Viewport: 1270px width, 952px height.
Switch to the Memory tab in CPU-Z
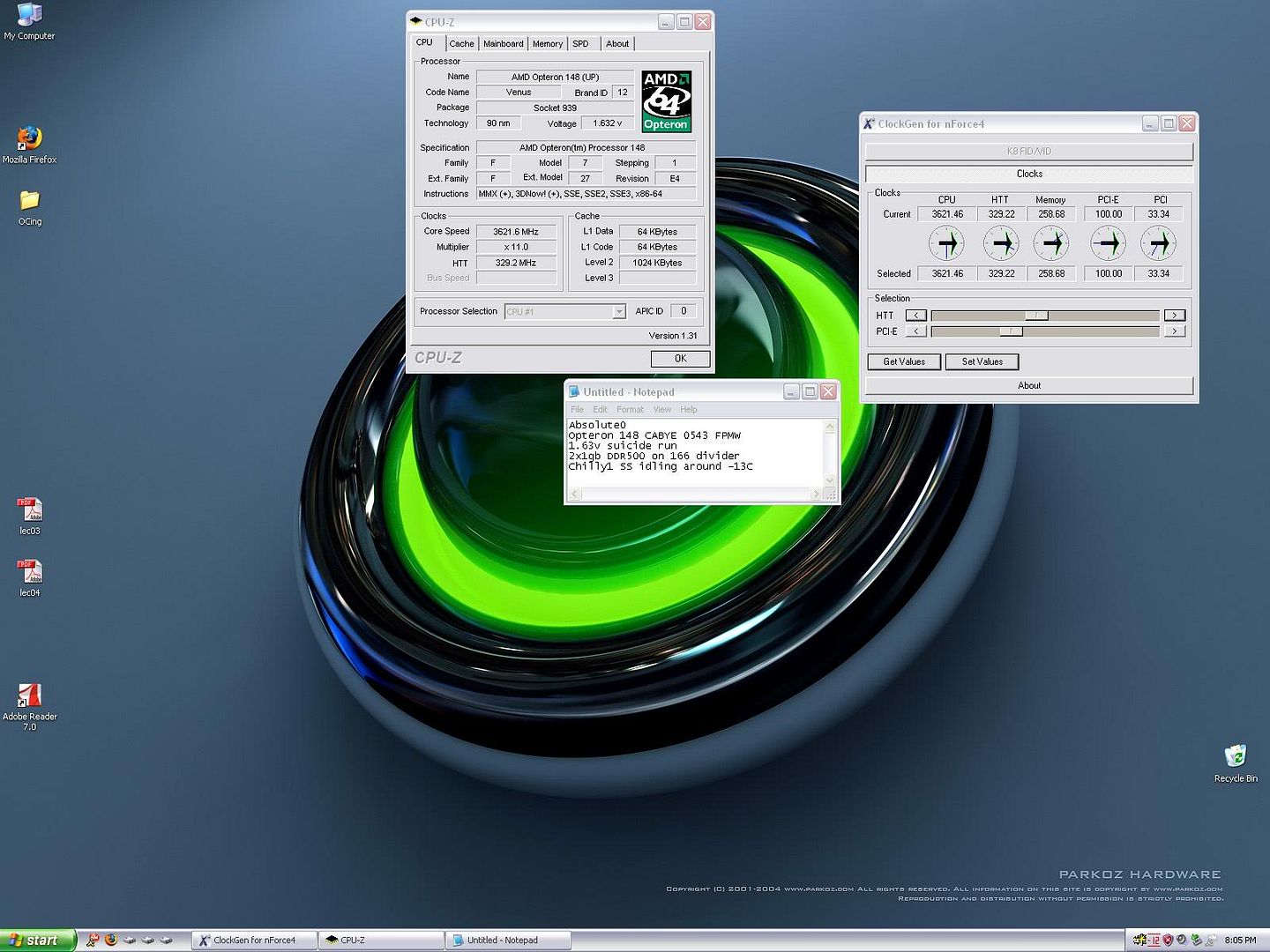pos(548,43)
